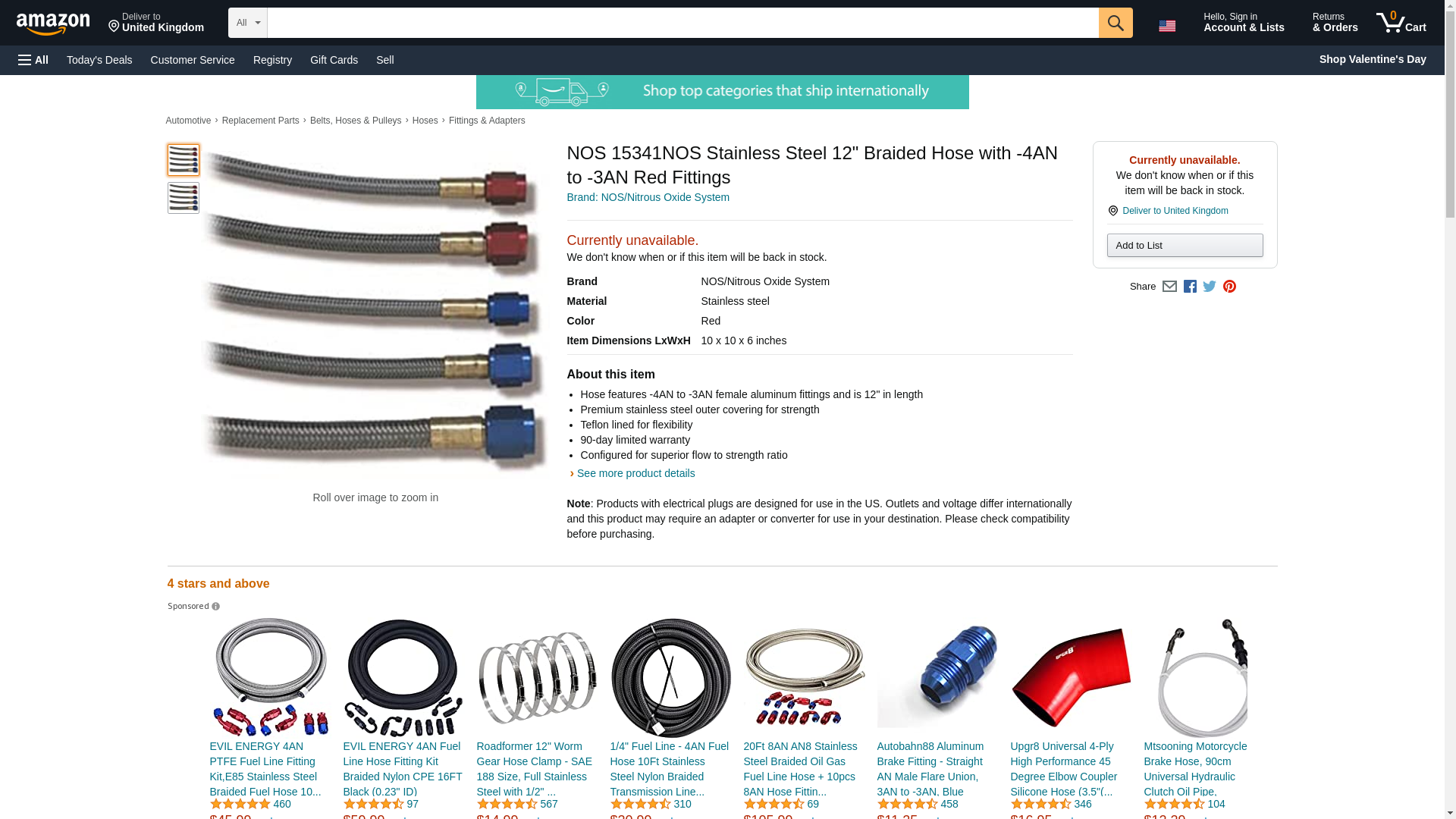Viewport: 1456px width, 819px height.
Task: Click the search magnifier Go button
Action: click(1116, 23)
